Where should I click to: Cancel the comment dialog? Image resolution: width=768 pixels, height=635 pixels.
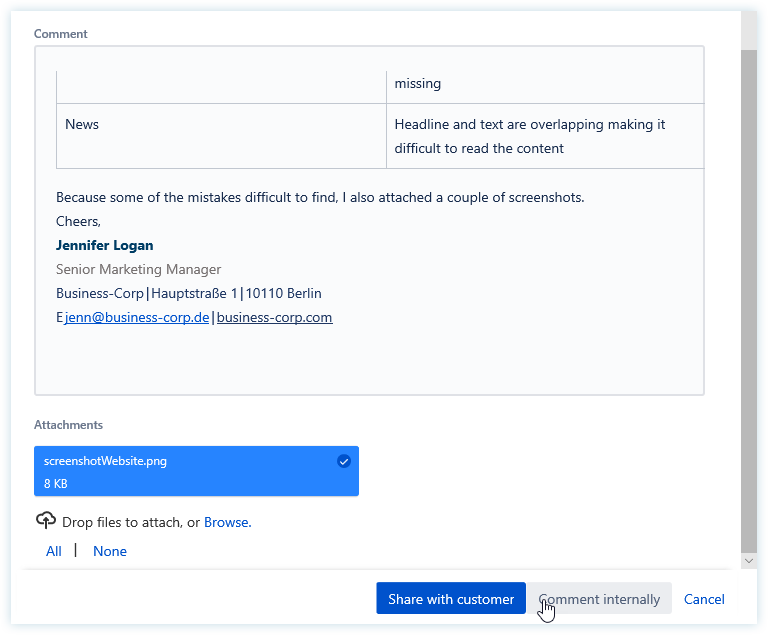[704, 599]
